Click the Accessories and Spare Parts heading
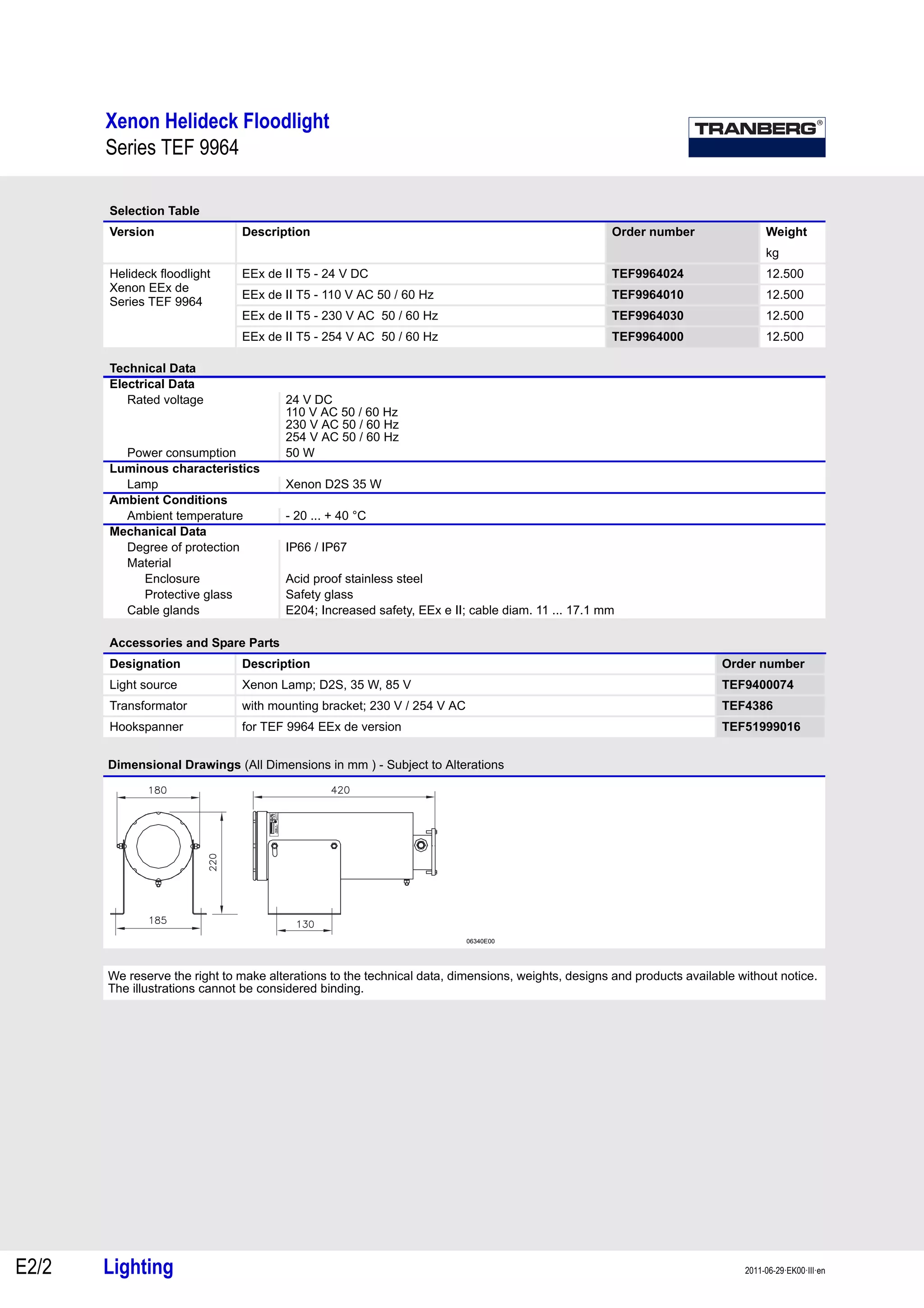Viewport: 924px width, 1308px height. coord(194,643)
